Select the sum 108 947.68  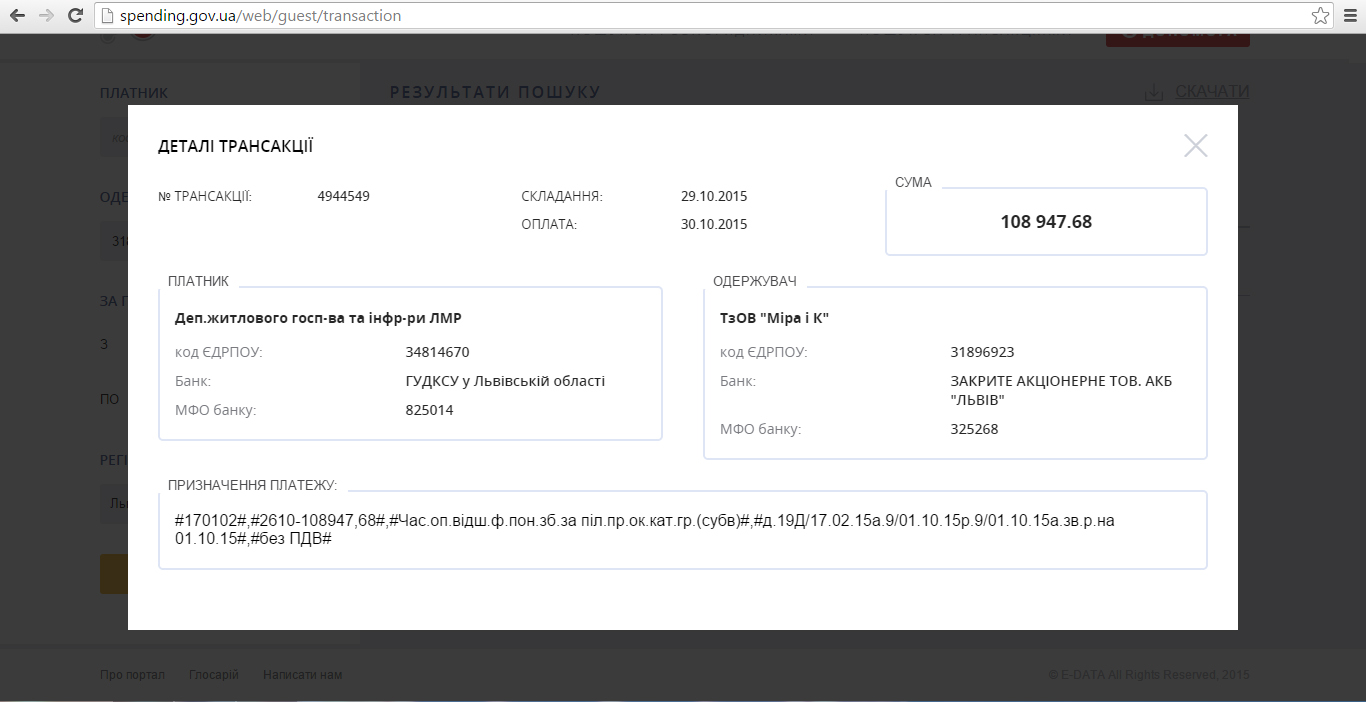tap(1046, 222)
